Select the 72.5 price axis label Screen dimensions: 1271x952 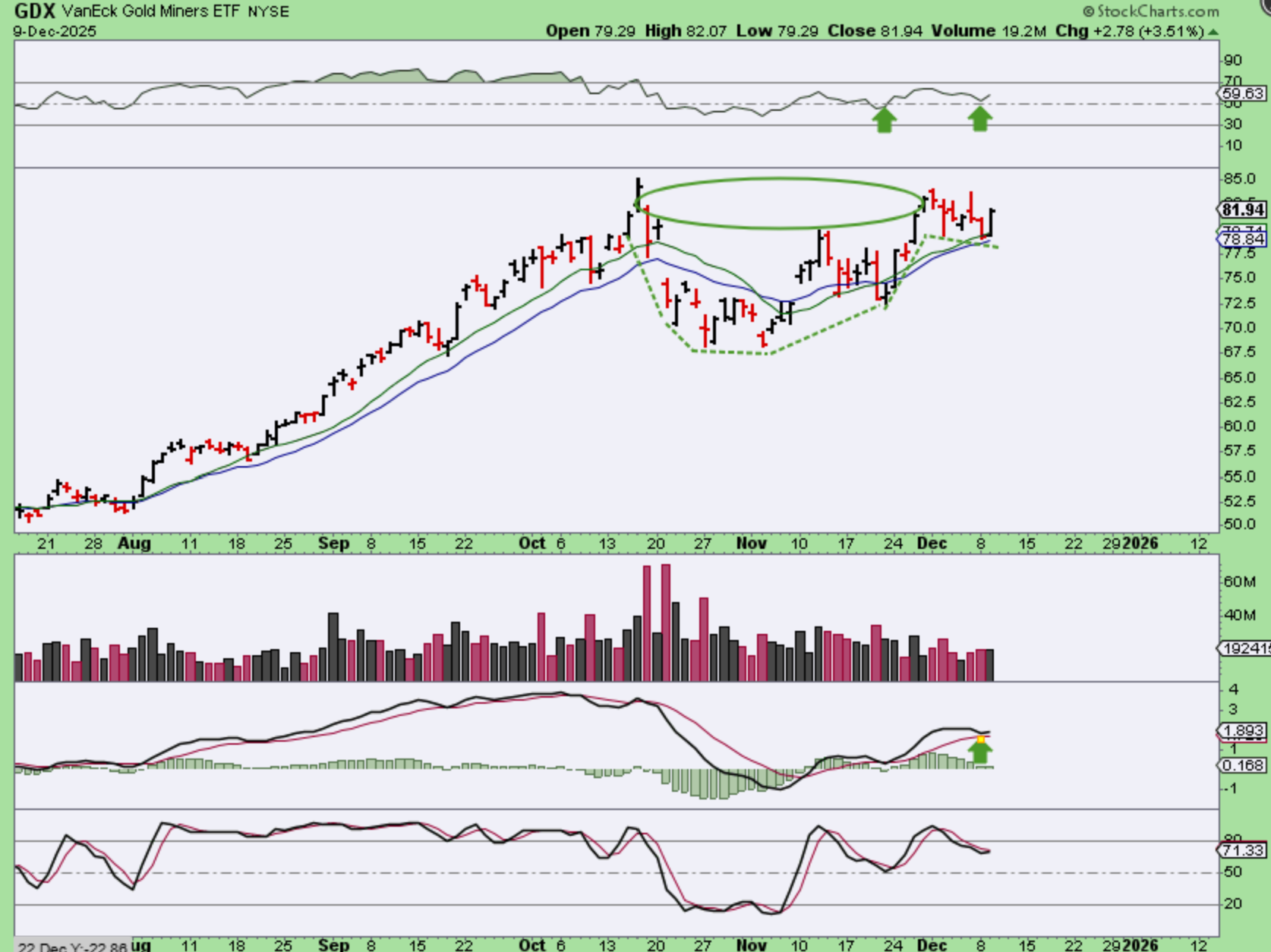coord(1239,303)
